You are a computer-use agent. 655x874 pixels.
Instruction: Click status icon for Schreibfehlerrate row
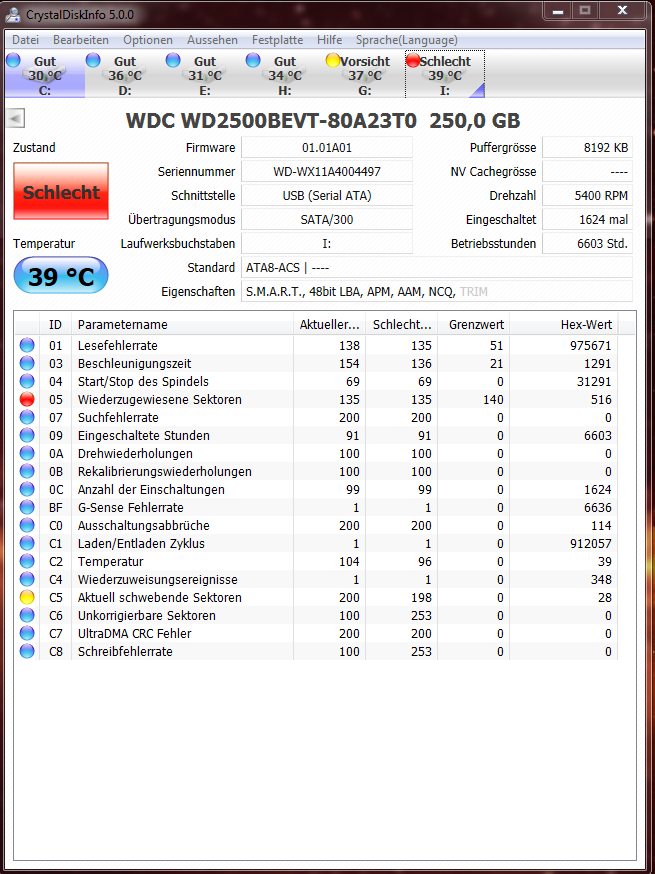click(x=27, y=652)
